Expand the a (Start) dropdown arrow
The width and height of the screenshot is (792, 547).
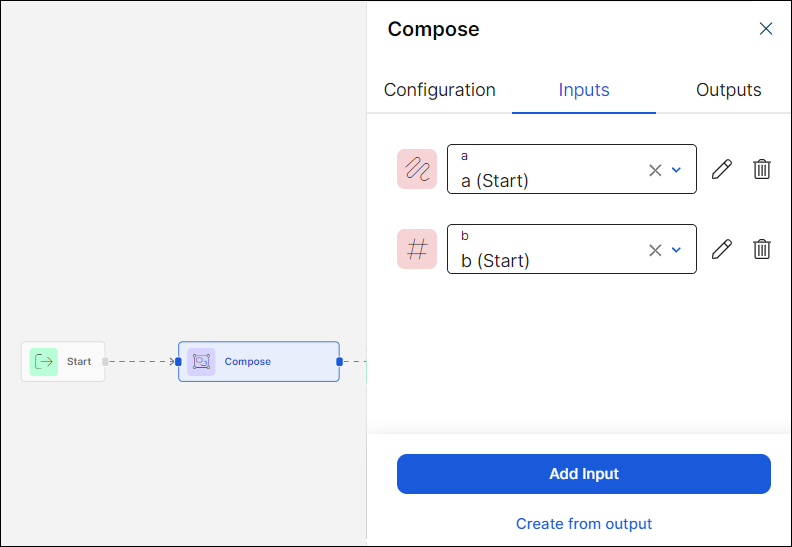pos(677,170)
